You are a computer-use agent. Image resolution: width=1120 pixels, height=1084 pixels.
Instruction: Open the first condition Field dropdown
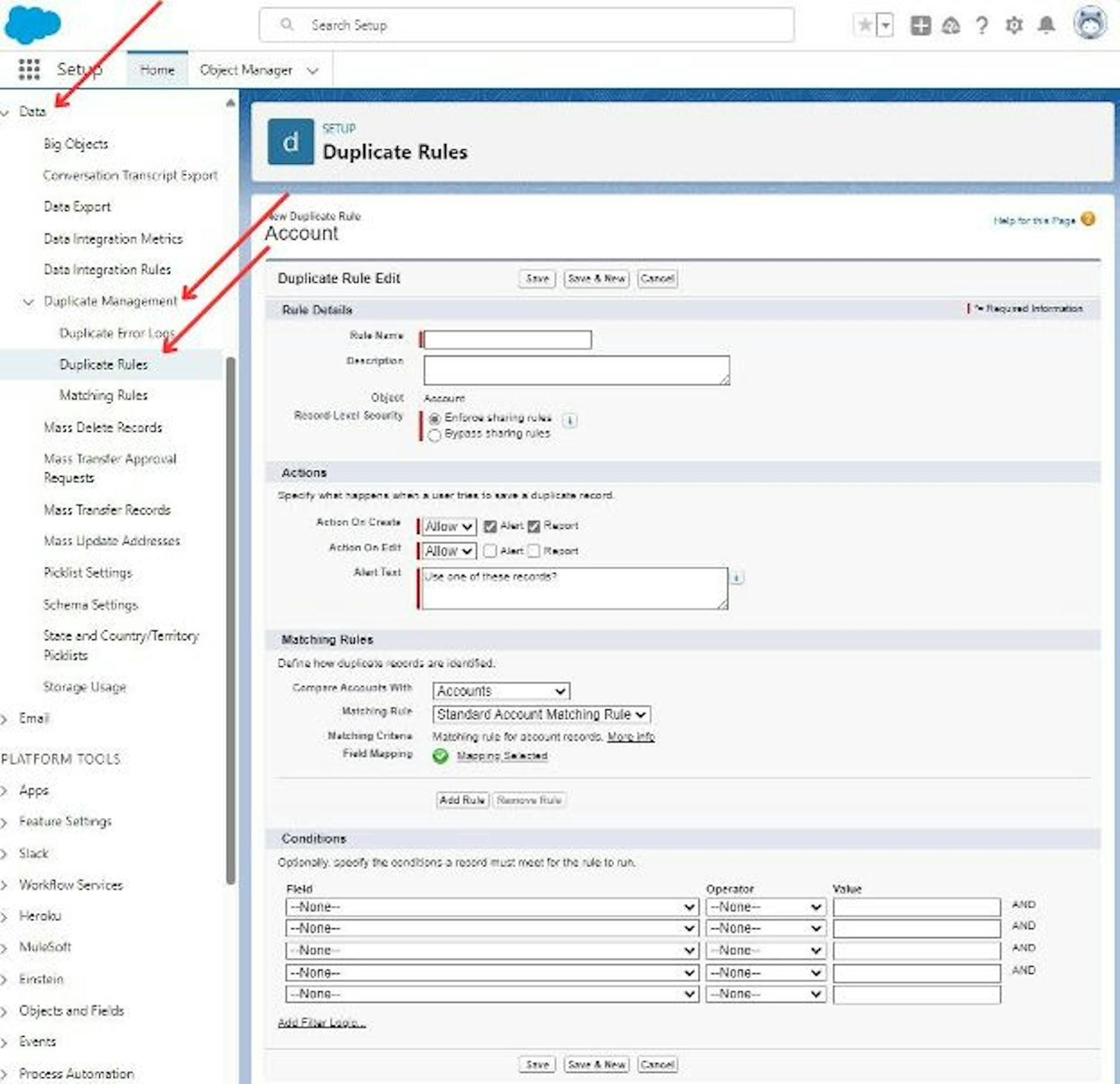tap(492, 907)
